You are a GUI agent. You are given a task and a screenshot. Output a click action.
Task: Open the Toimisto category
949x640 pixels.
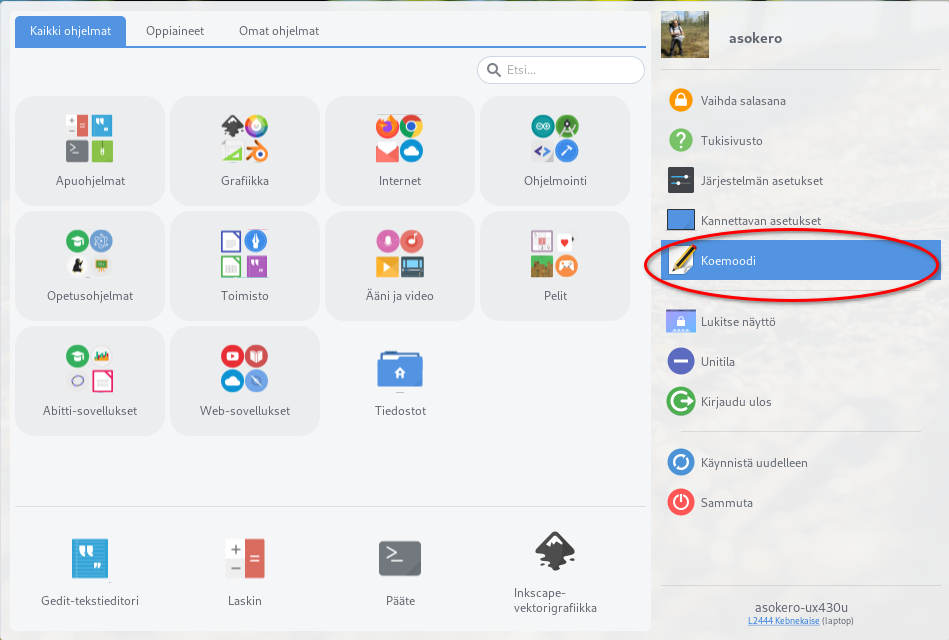coord(245,266)
